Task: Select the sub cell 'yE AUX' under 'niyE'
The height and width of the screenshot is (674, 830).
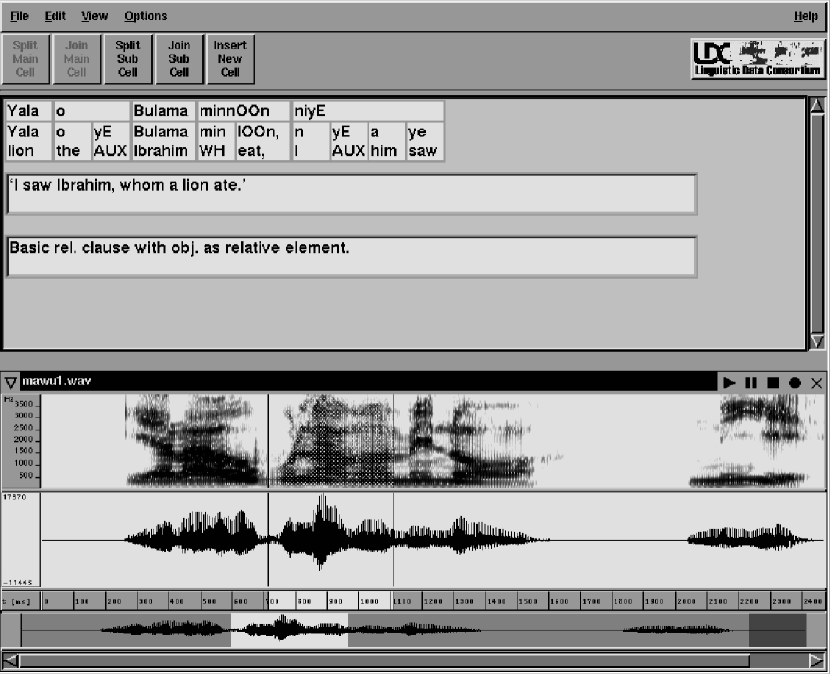Action: [x=349, y=141]
